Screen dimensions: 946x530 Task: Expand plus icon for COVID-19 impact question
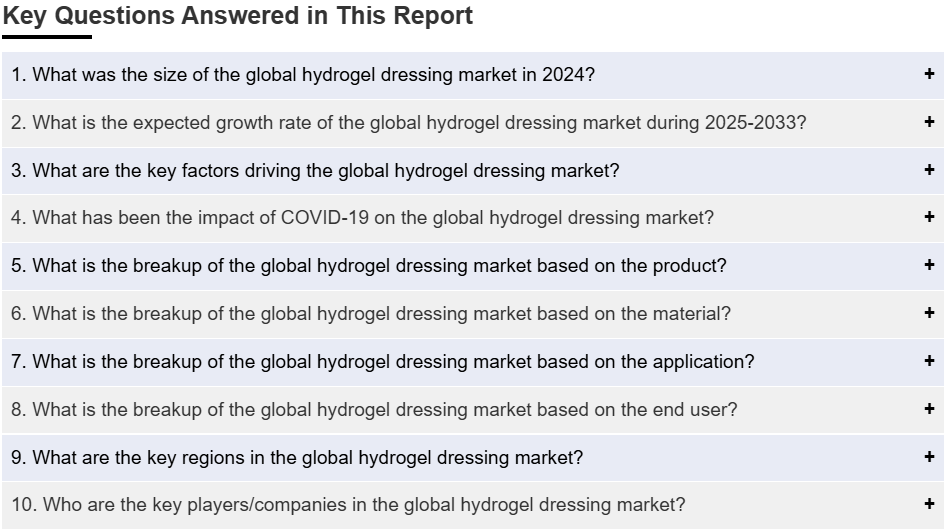[x=929, y=217]
